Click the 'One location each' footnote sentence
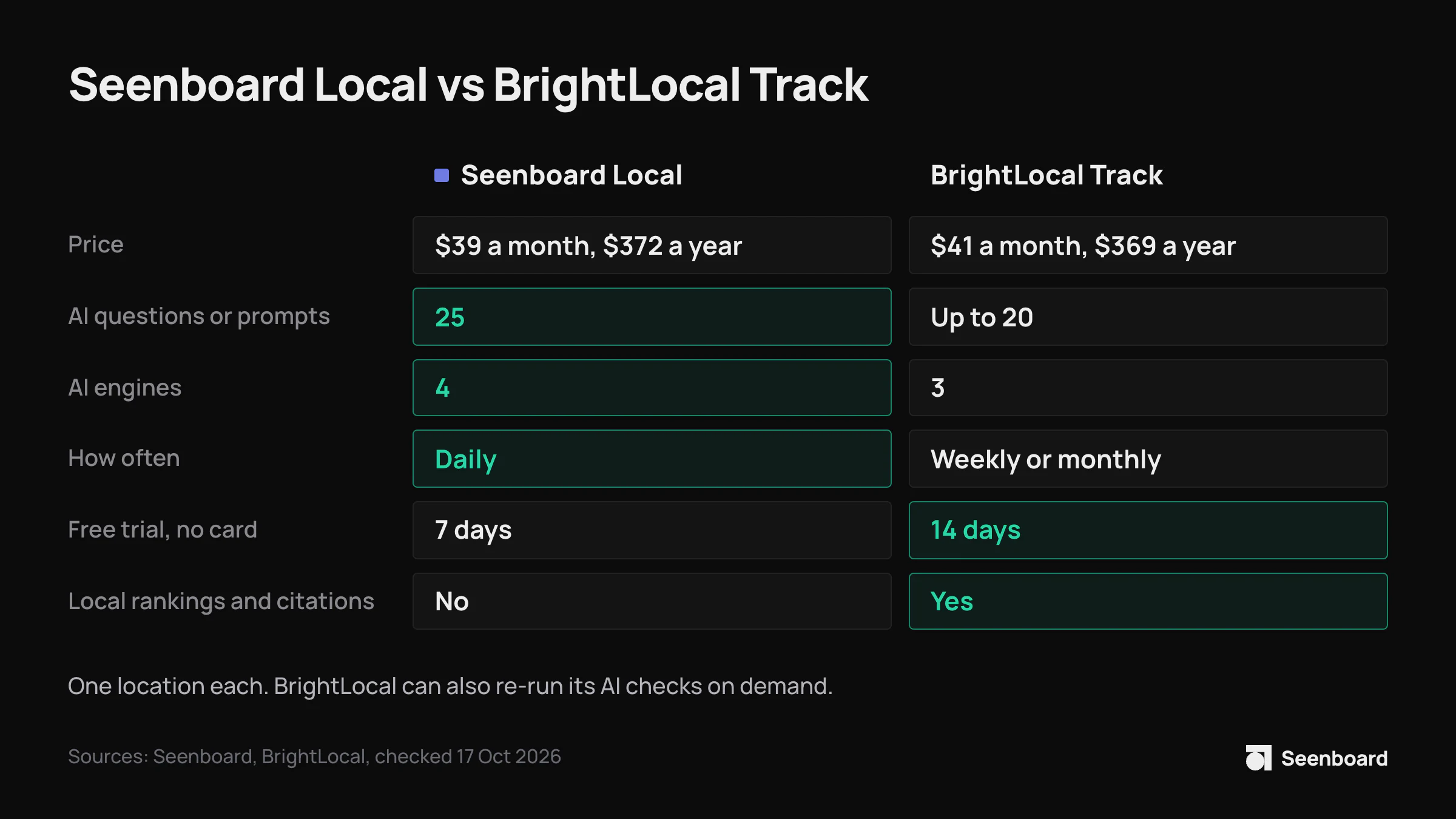 click(x=450, y=686)
